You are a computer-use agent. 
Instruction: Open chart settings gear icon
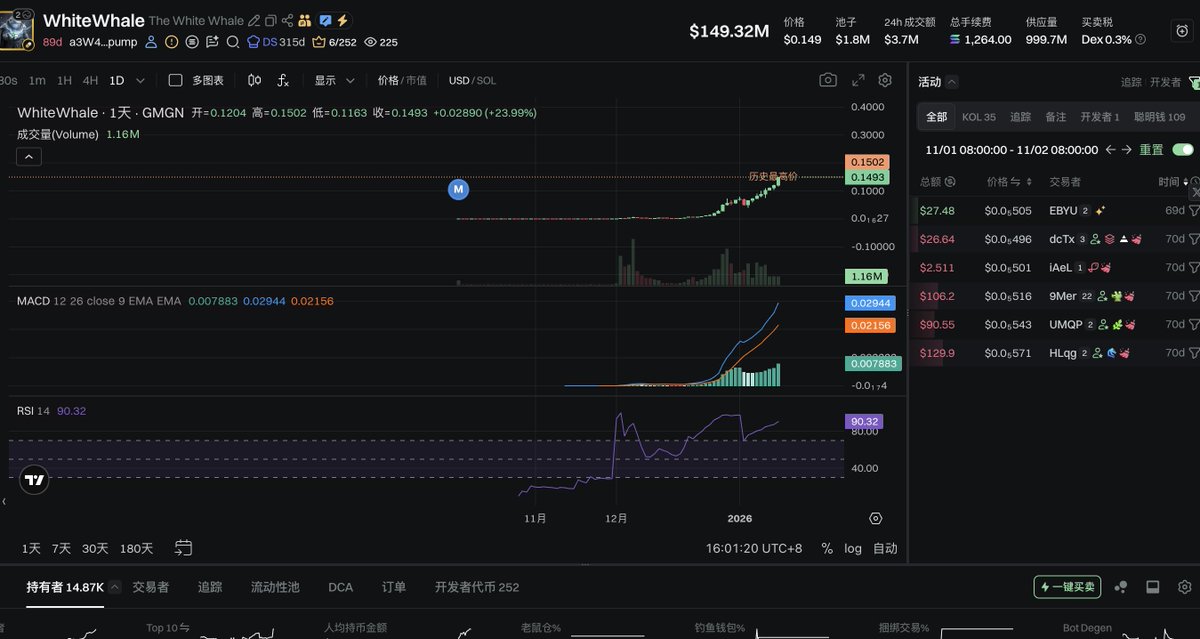tap(885, 80)
